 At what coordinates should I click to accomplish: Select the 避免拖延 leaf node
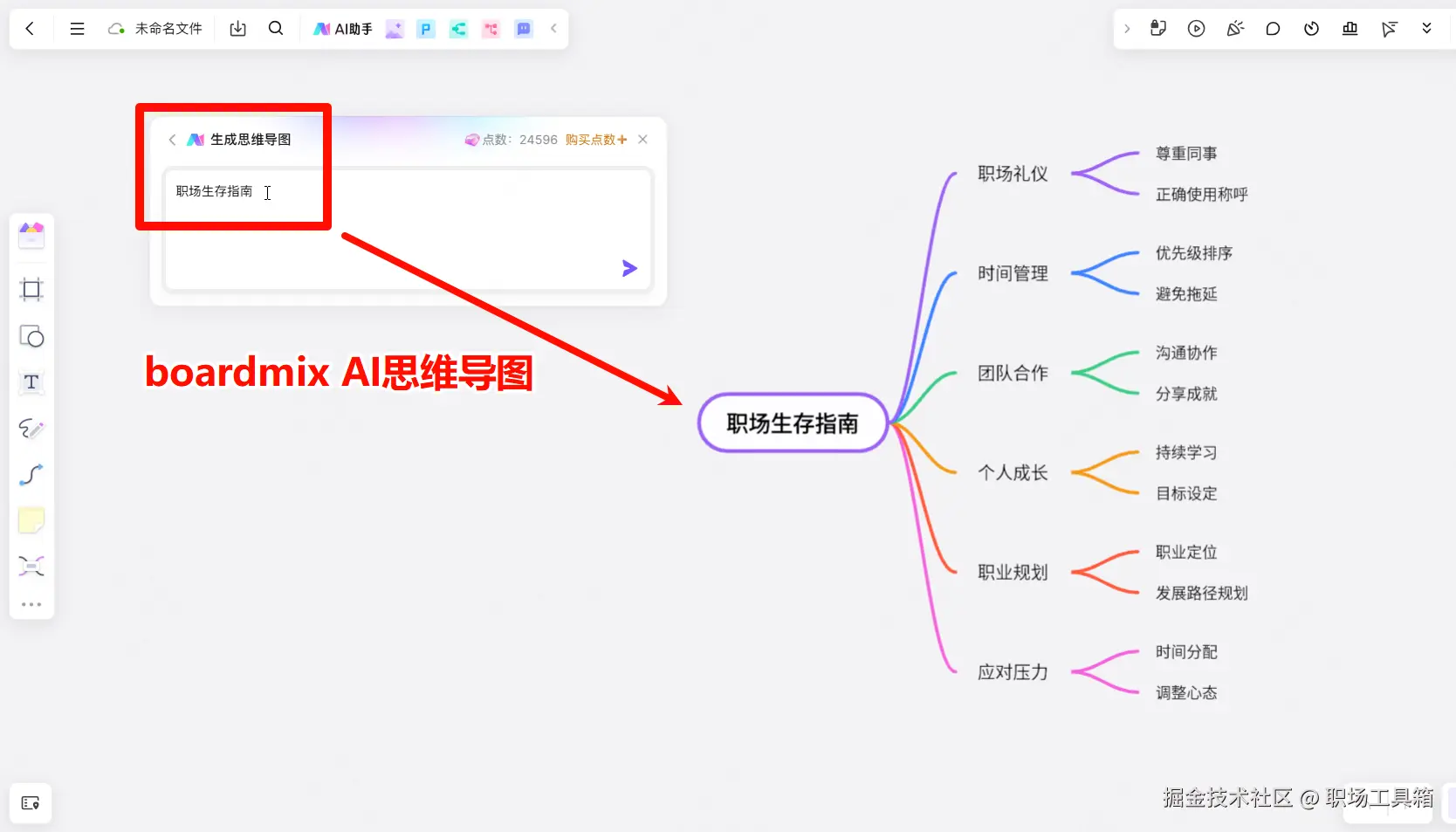(x=1186, y=294)
